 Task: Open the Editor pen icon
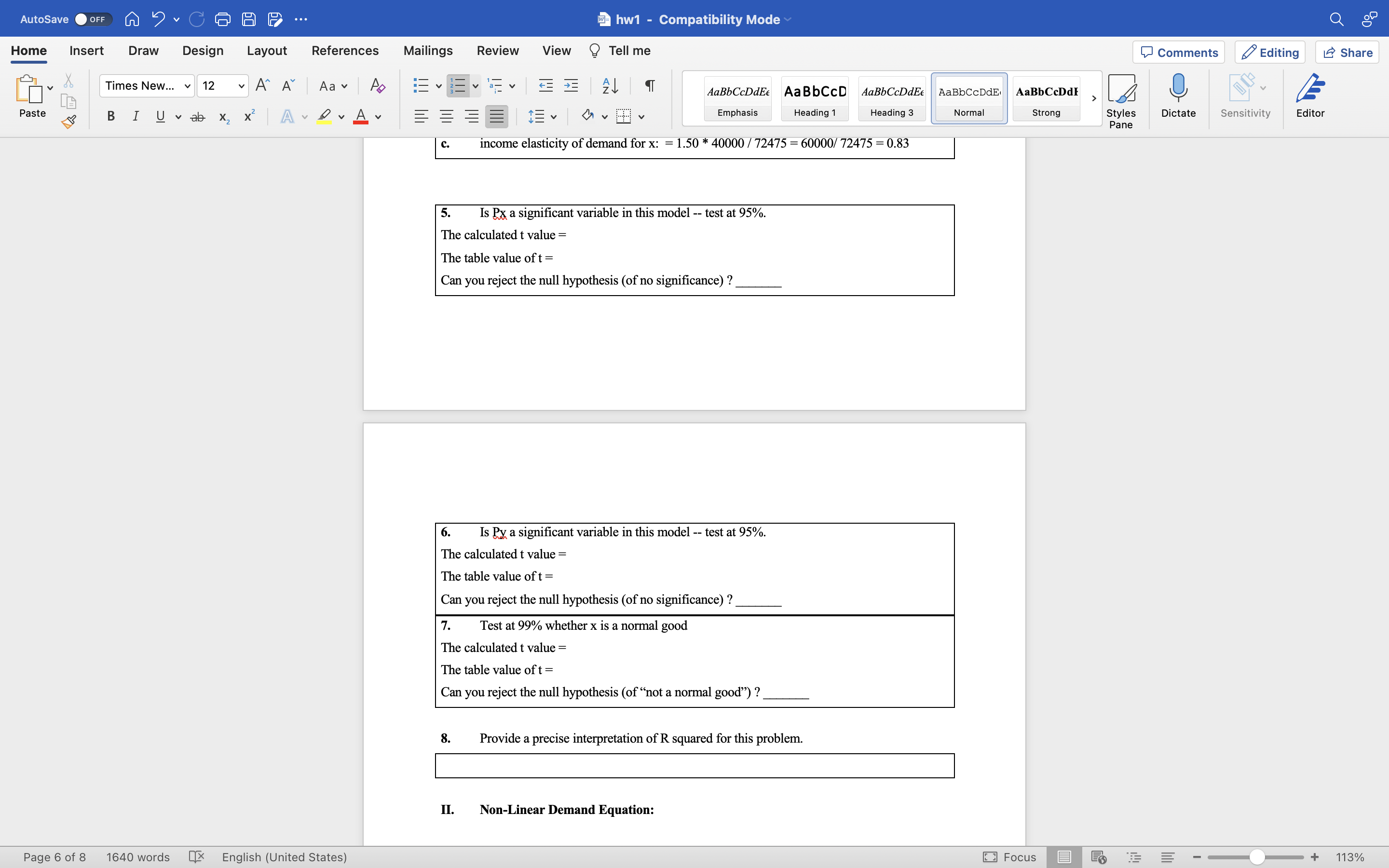click(x=1310, y=96)
